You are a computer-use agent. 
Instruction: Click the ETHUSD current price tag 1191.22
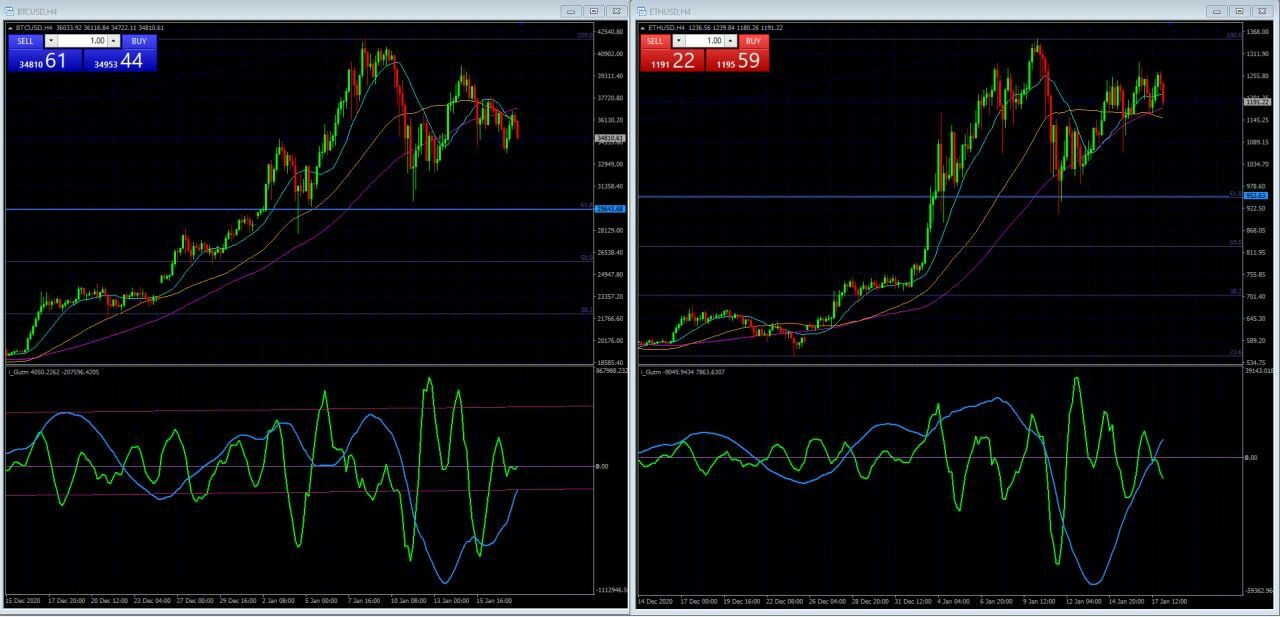1256,102
